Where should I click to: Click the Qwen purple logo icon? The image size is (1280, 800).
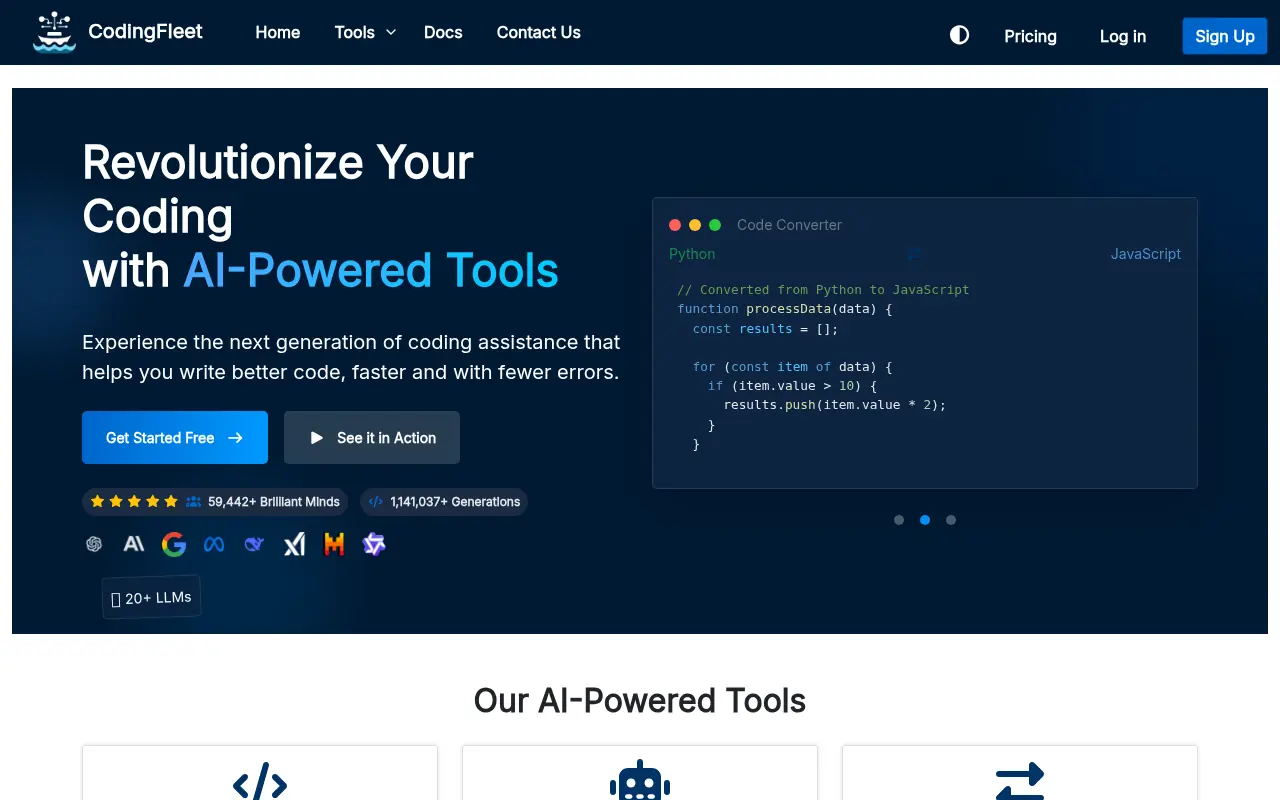[x=374, y=544]
